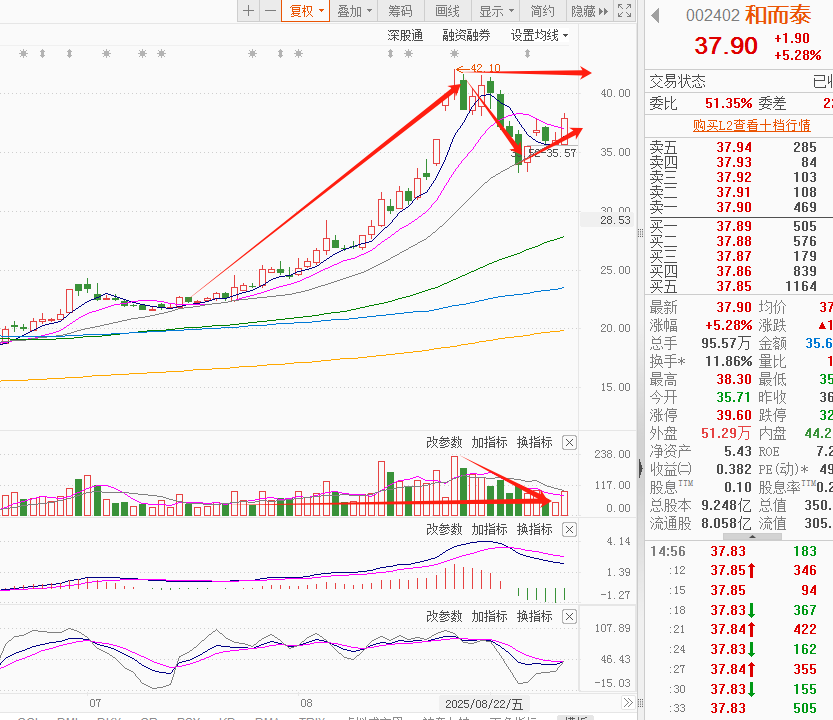Activate the 画线 drawing tool

[x=447, y=11]
